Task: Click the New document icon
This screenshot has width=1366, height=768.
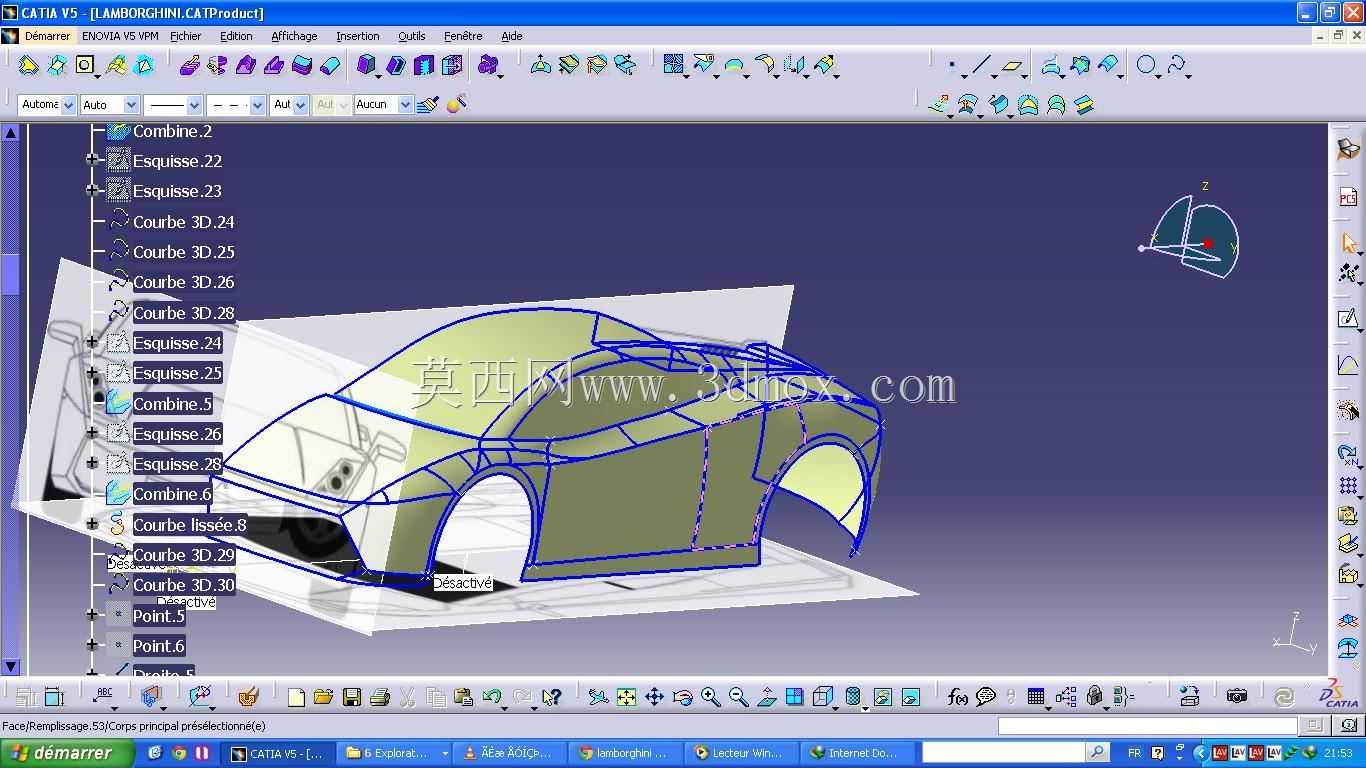Action: click(x=296, y=697)
